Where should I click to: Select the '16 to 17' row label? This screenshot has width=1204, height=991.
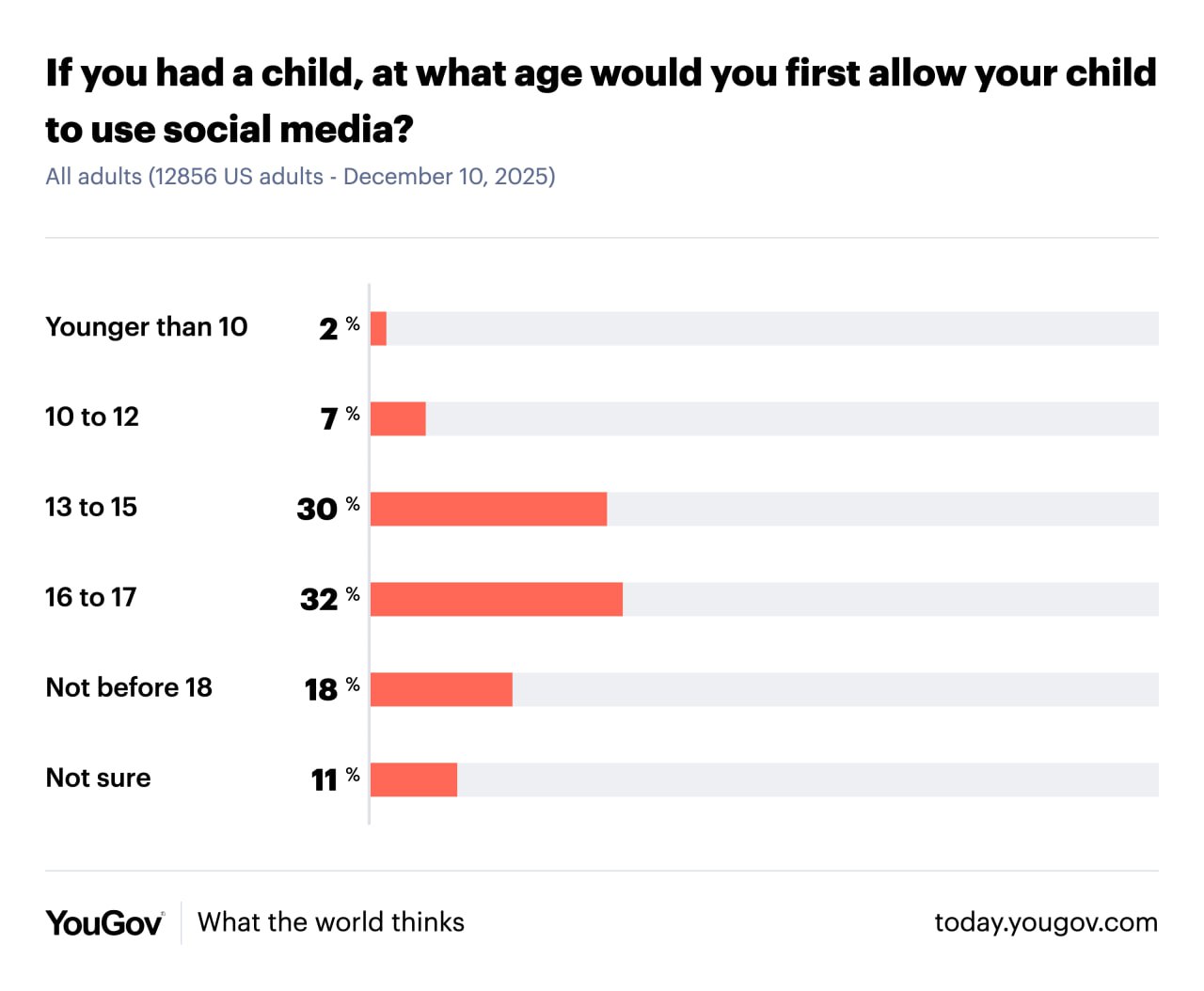coord(91,598)
